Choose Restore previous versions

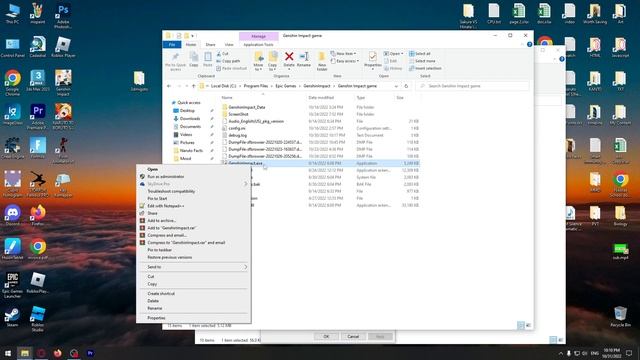coord(169,258)
